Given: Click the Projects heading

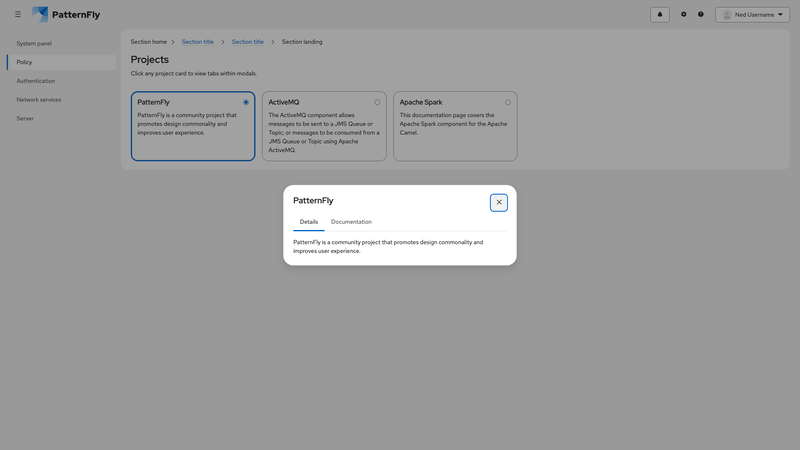Looking at the screenshot, I should tap(149, 60).
